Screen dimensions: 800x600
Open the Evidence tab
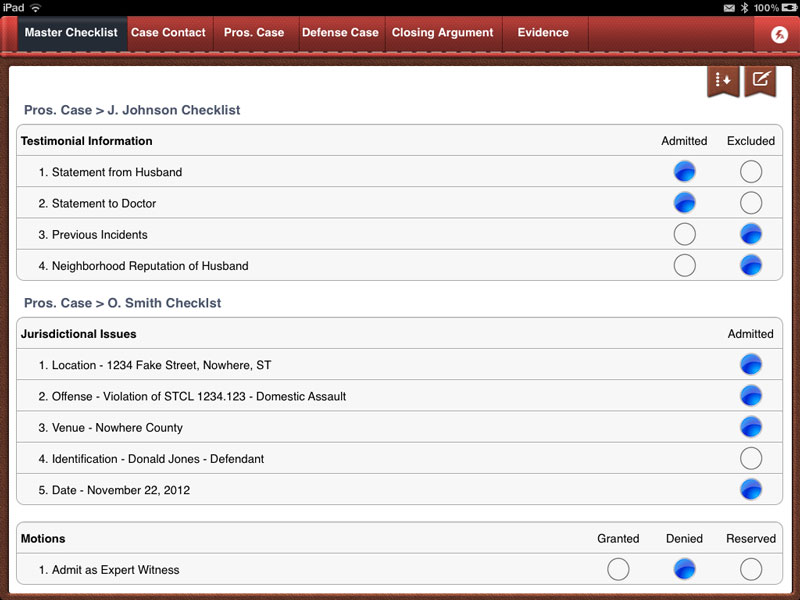tap(541, 32)
